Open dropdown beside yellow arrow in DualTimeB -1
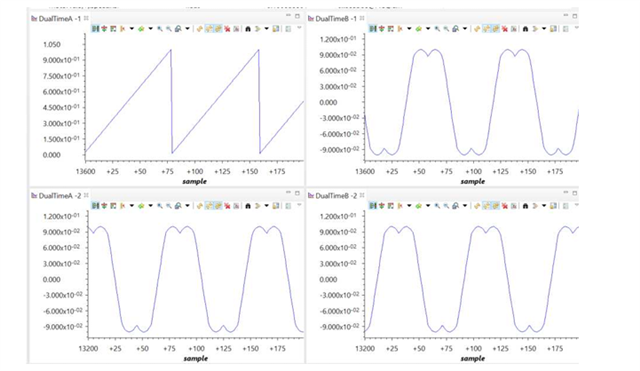This screenshot has width=640, height=371. [544, 29]
